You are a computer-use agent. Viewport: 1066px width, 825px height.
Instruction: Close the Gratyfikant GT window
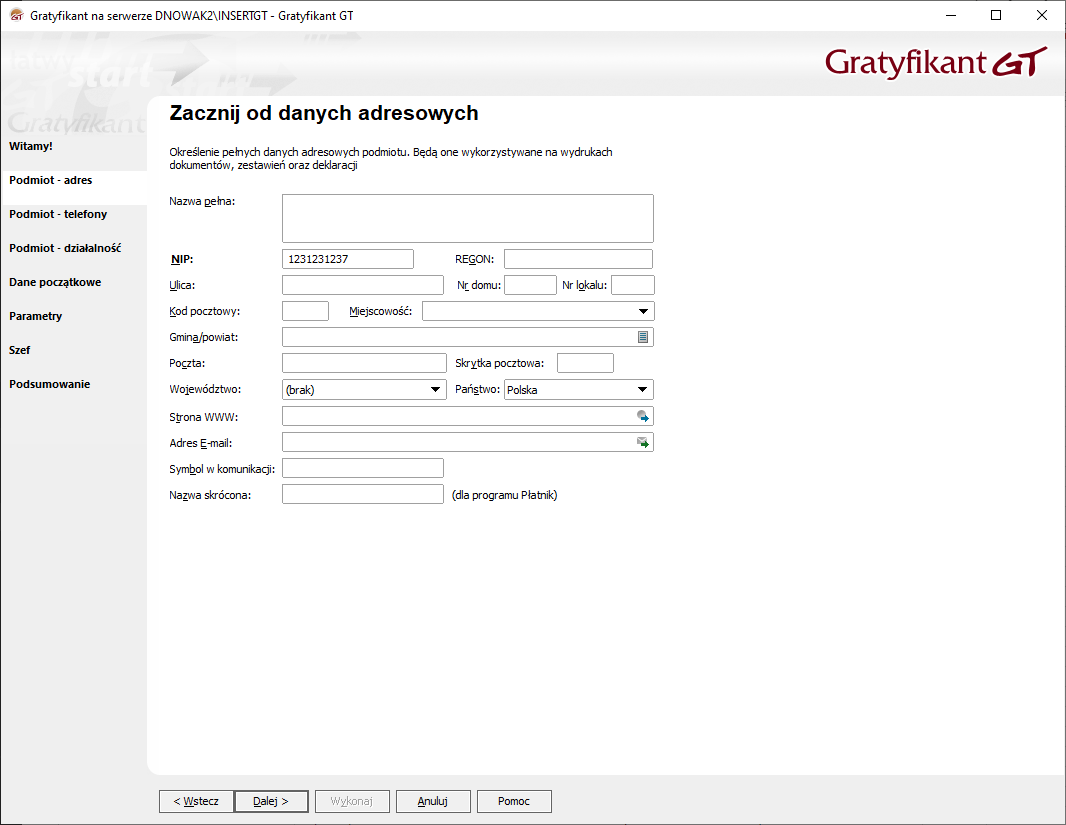[1042, 15]
